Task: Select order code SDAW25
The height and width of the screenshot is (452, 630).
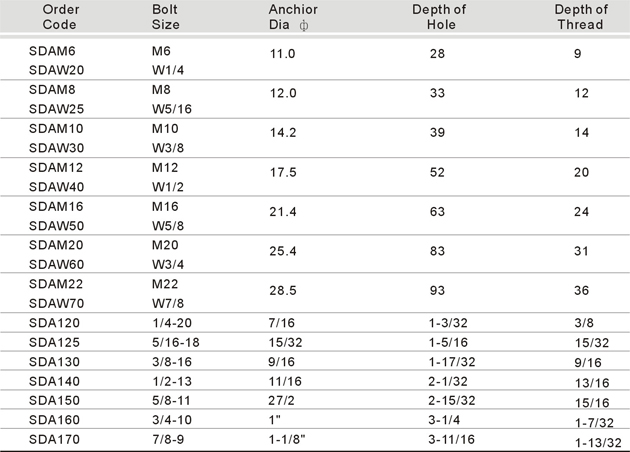Action: [56, 109]
